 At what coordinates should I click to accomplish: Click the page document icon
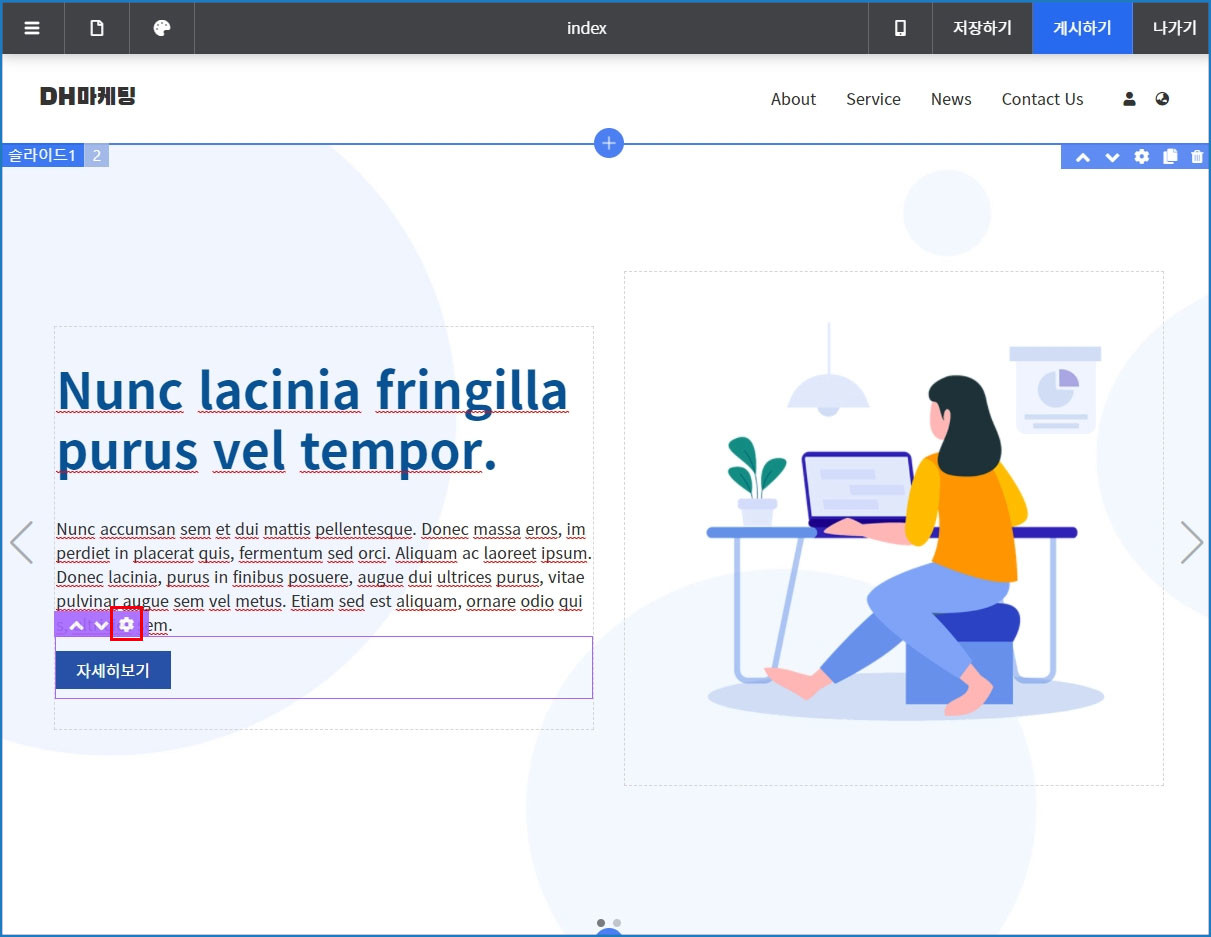click(x=97, y=28)
